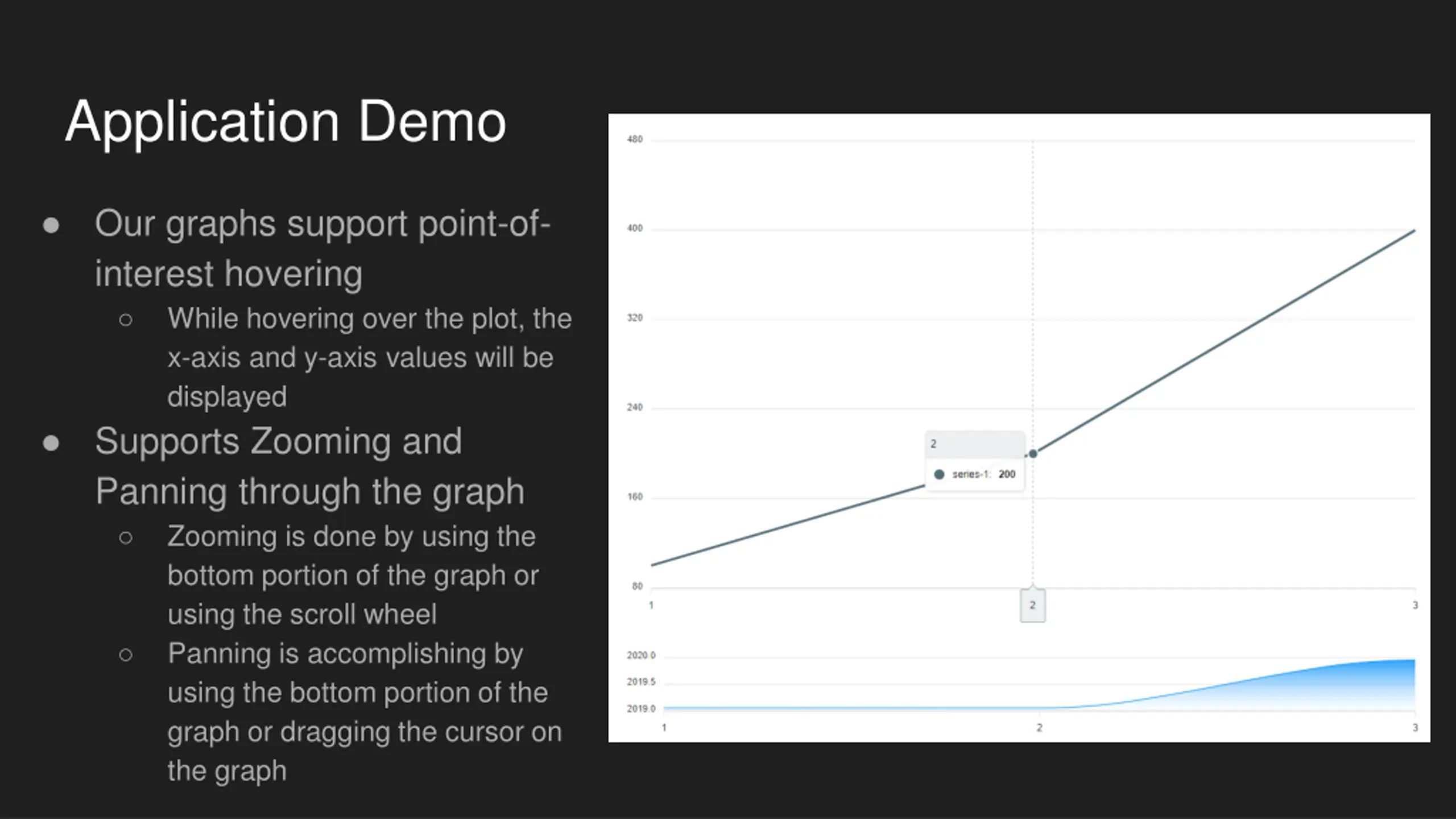This screenshot has width=1456, height=819.
Task: Click the series-1 tooltip showing 200
Action: 975,461
